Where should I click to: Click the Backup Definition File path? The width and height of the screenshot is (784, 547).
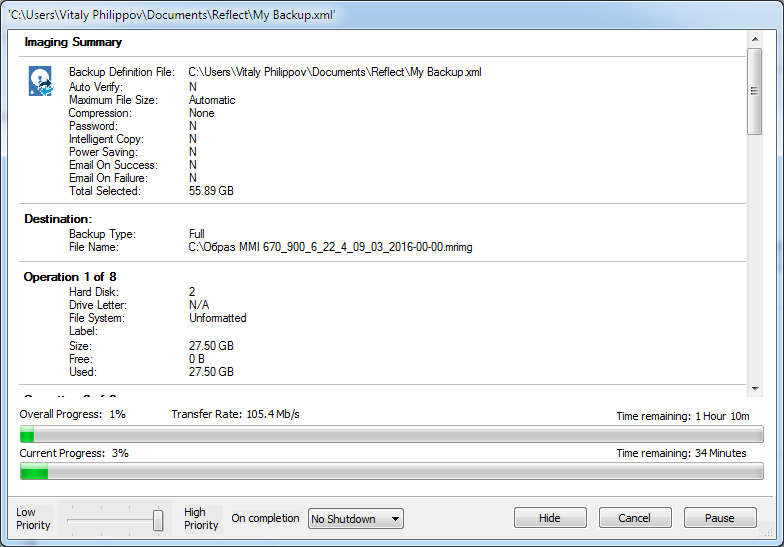coord(335,73)
